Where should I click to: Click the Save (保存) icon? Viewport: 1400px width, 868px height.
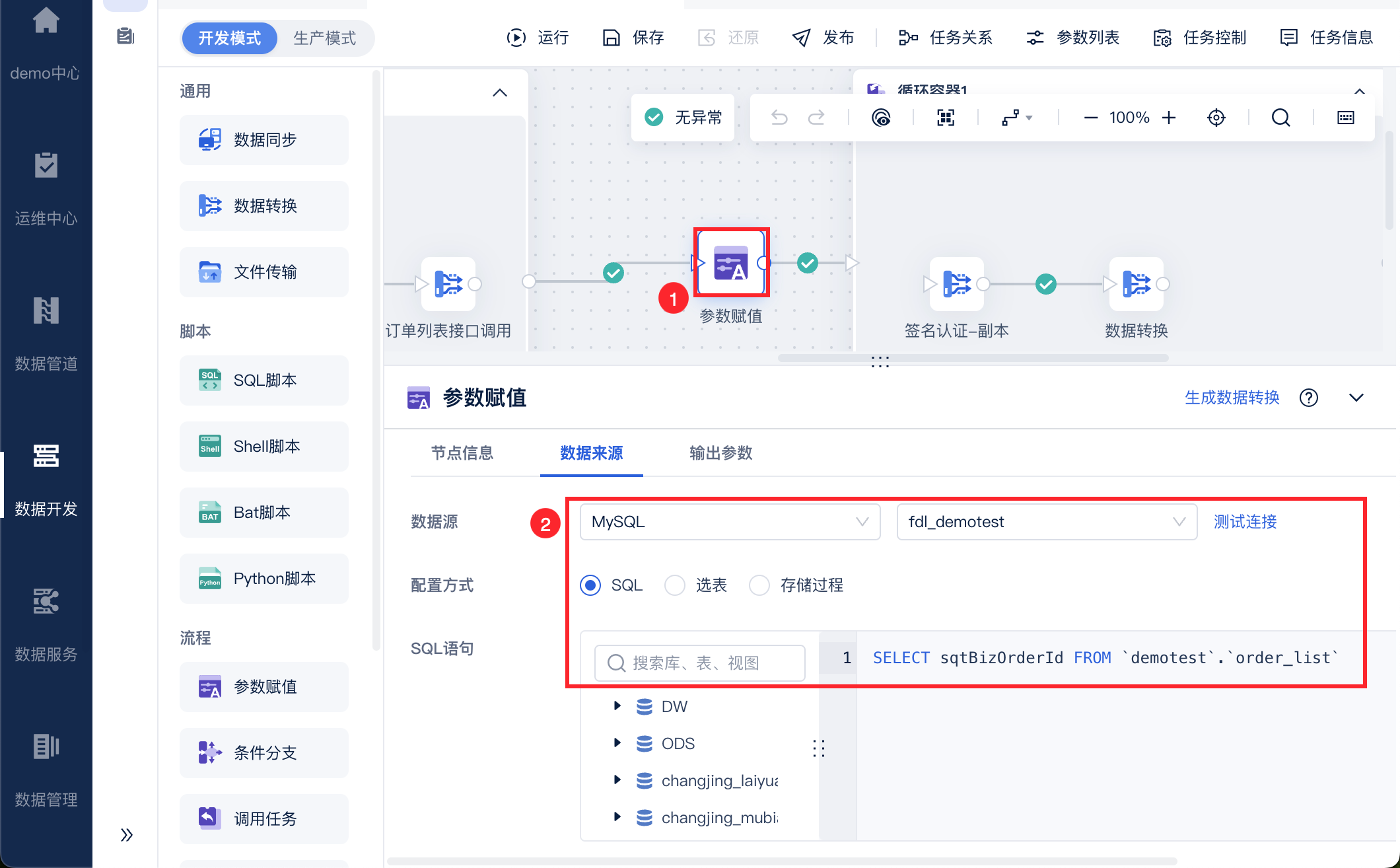point(612,38)
